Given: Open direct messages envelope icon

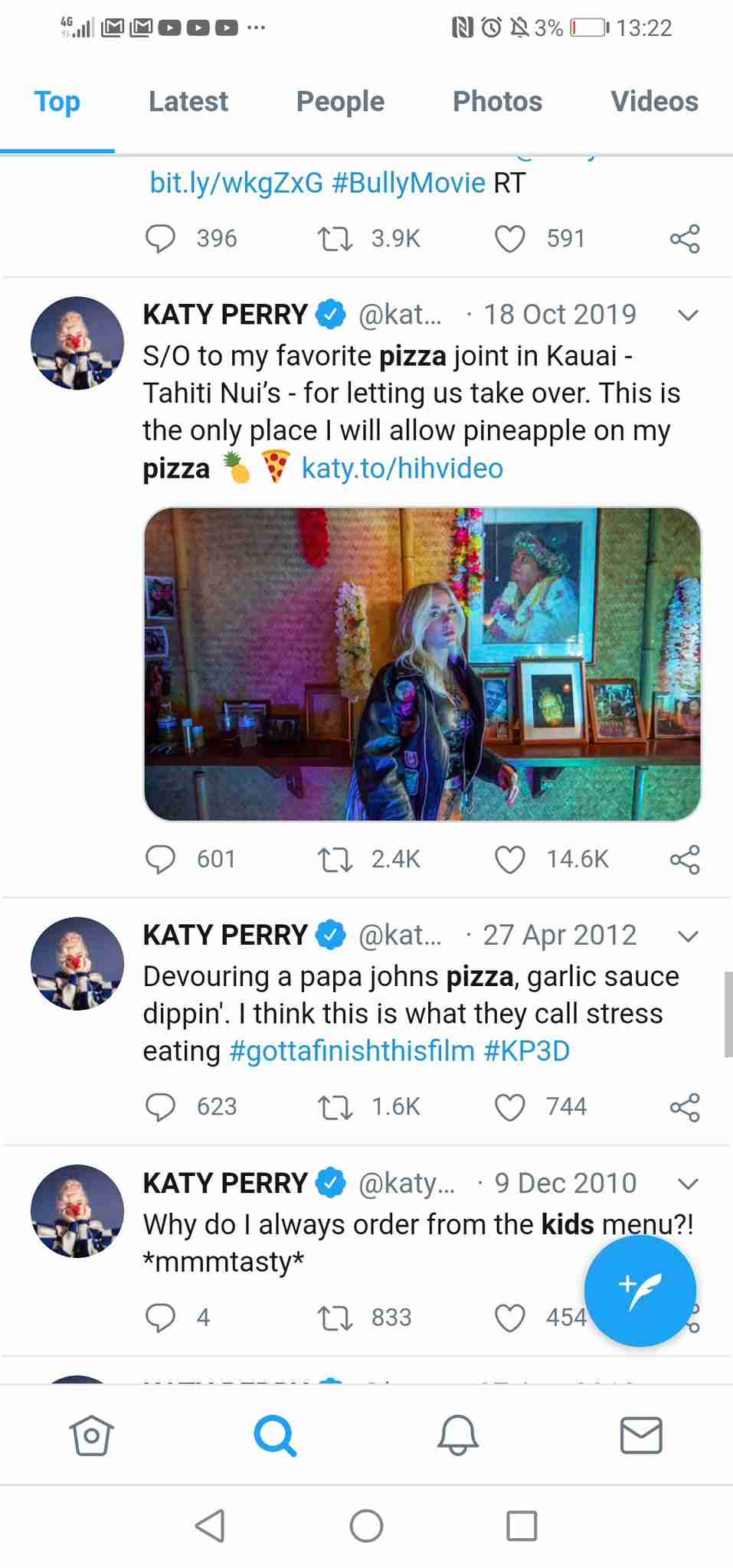Looking at the screenshot, I should coord(641,1435).
